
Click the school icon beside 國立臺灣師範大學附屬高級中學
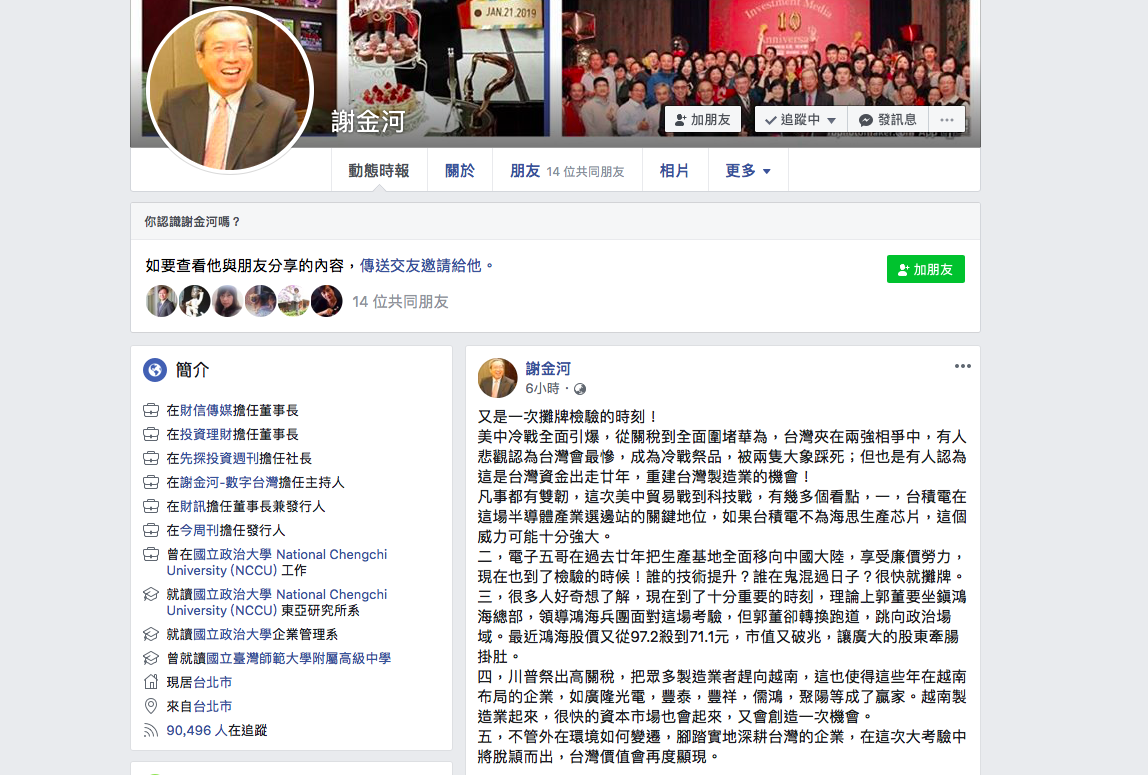(x=149, y=659)
